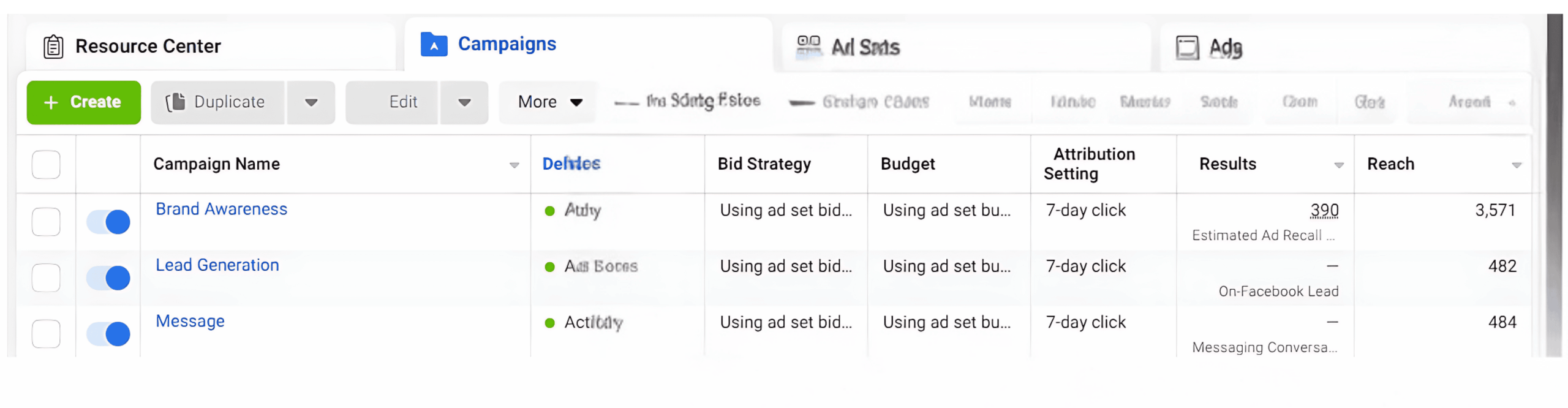Click the green status dot for Message
Image resolution: width=1568 pixels, height=408 pixels.
click(x=549, y=323)
